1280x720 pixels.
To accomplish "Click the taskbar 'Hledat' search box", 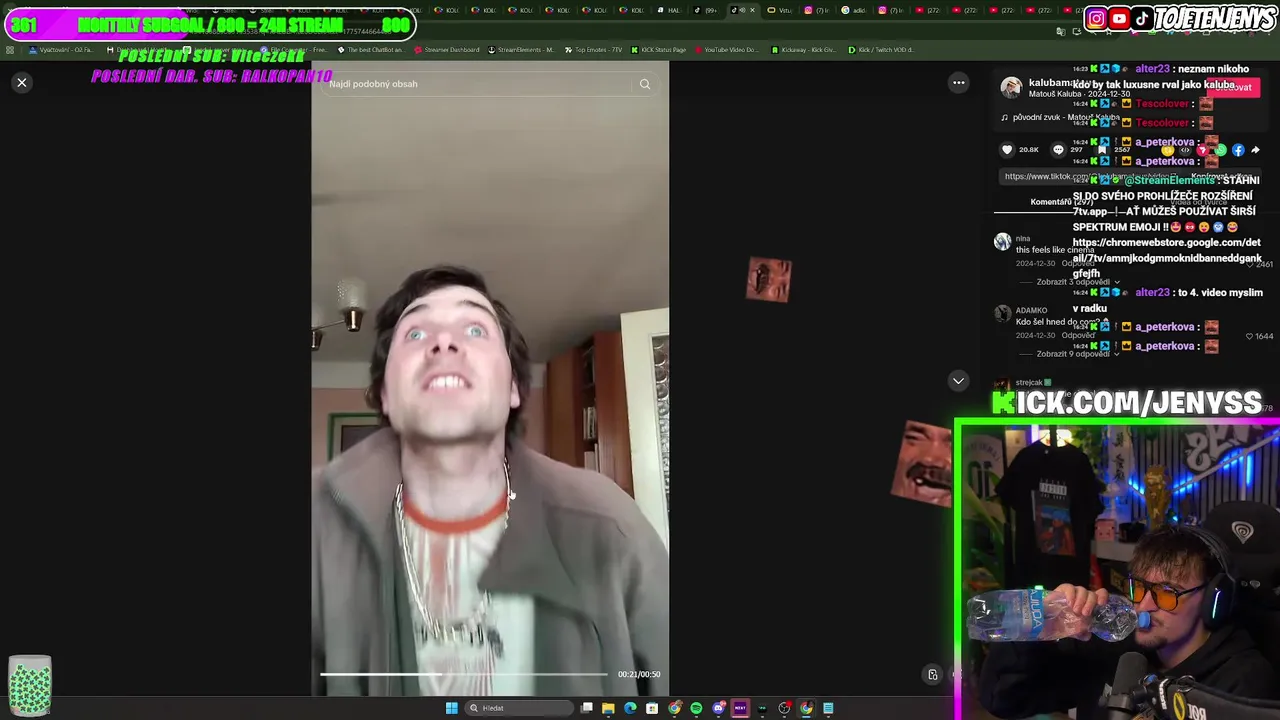I will pyautogui.click(x=520, y=708).
